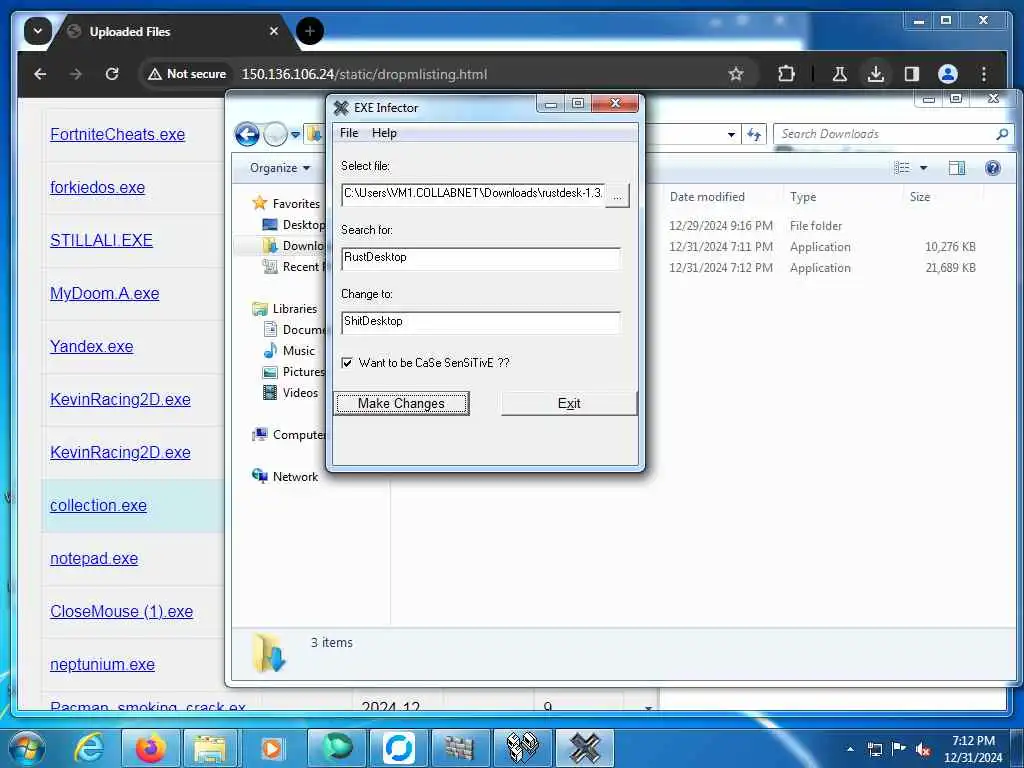
Task: Open the forkiedos.exe link
Action: click(x=97, y=187)
